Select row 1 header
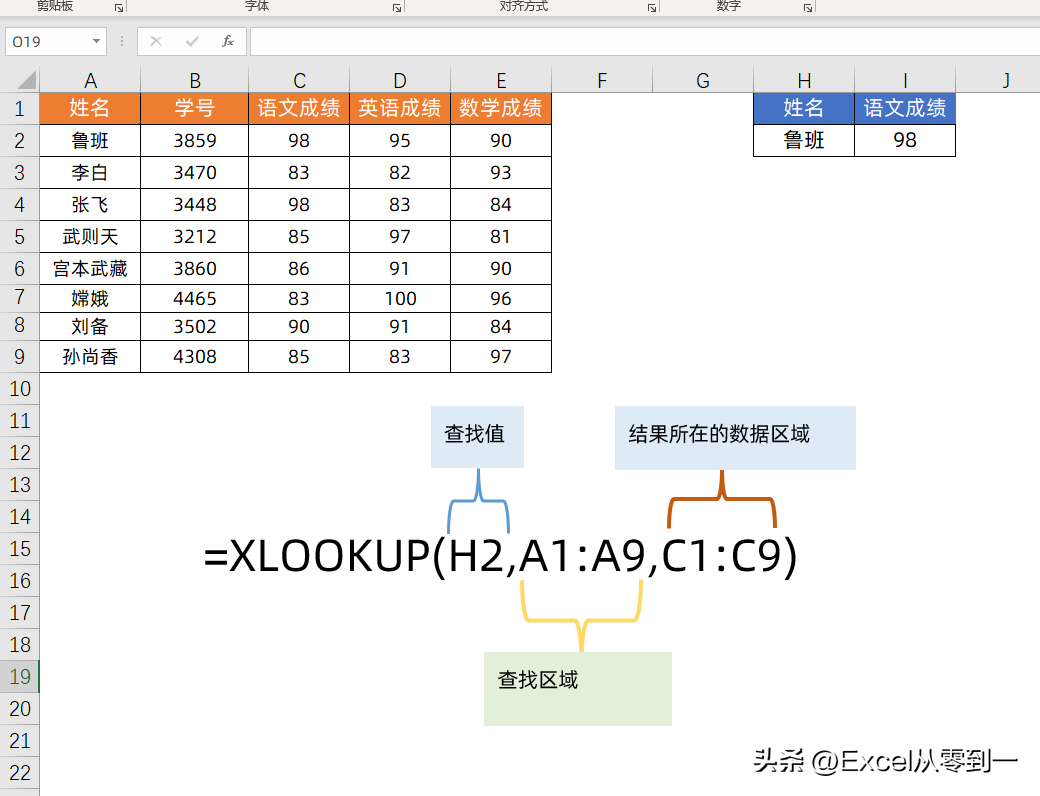The width and height of the screenshot is (1040, 796). pyautogui.click(x=19, y=108)
